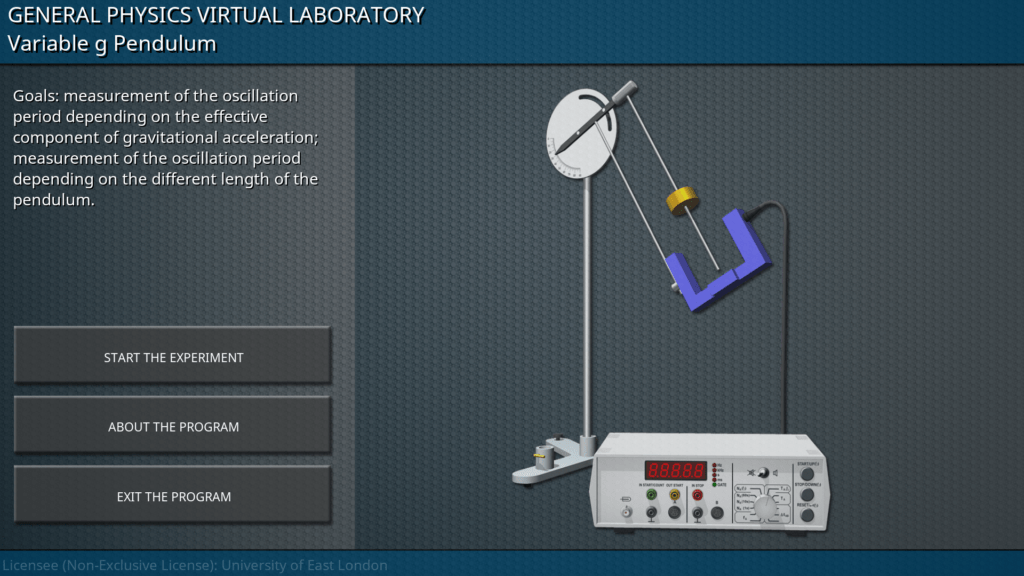Click the red IN STOP socket
Screen dimensions: 1024x576
tap(697, 495)
